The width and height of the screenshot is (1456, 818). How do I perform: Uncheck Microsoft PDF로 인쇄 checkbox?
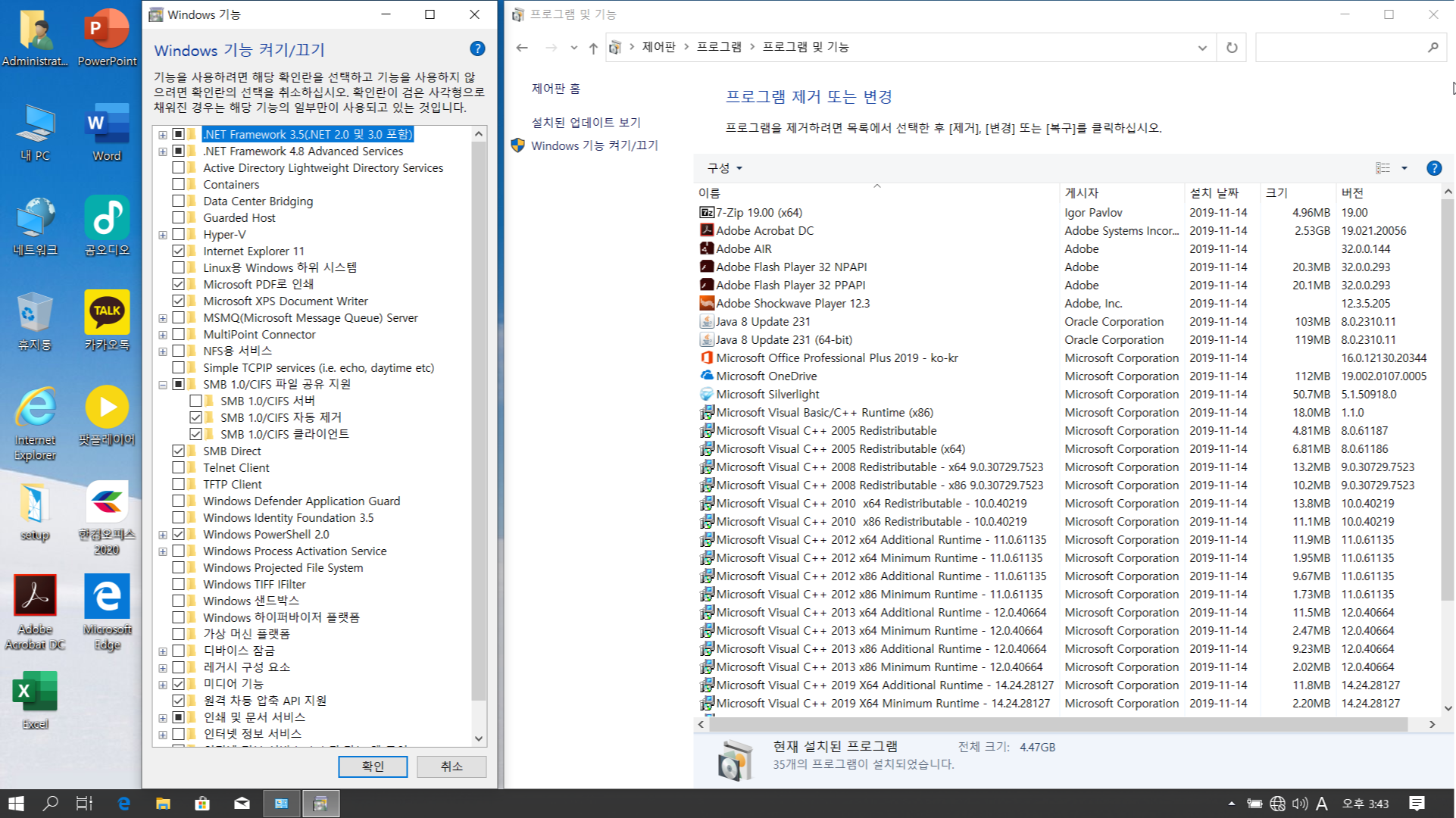[179, 284]
